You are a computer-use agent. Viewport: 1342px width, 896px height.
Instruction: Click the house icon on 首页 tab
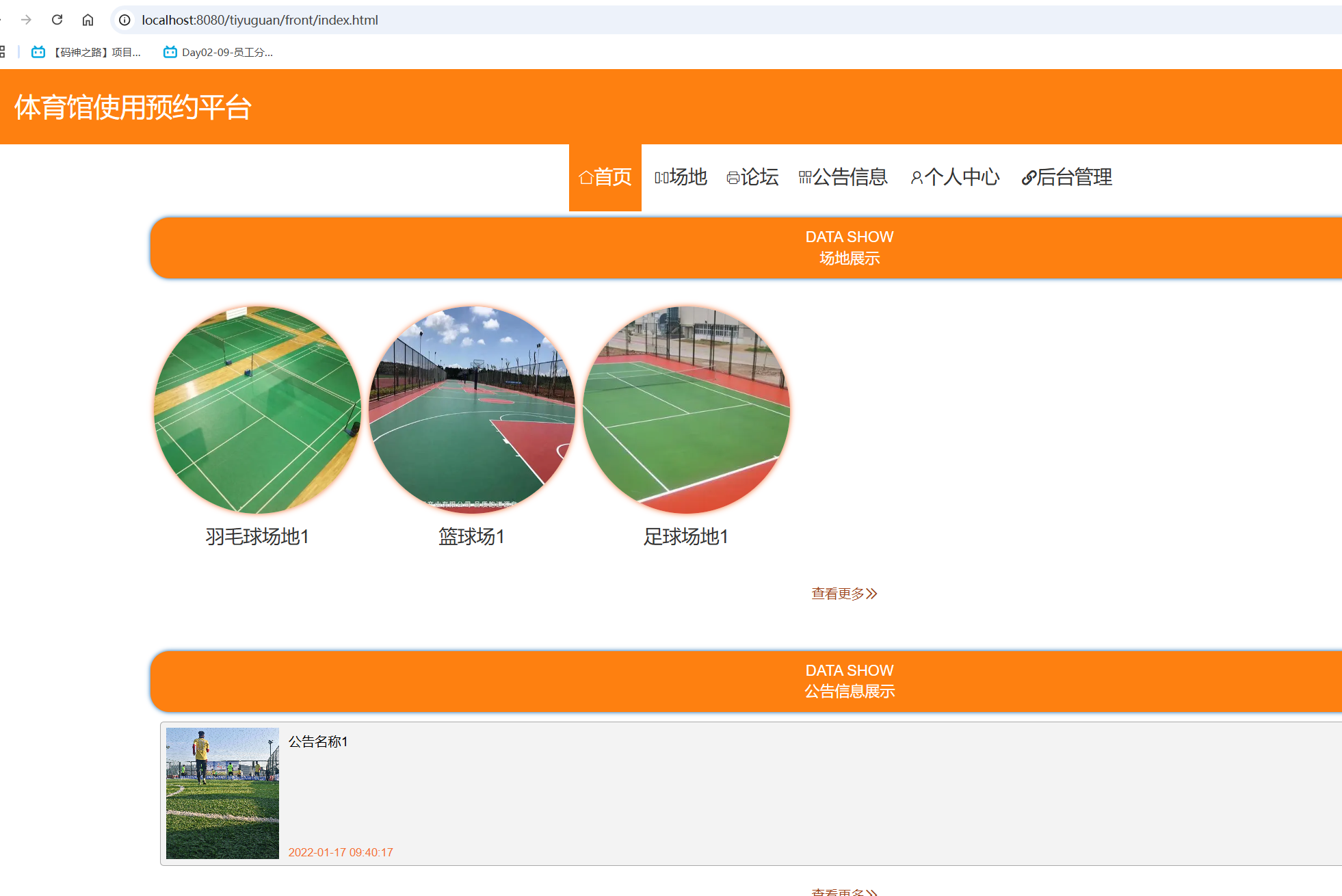pos(586,178)
